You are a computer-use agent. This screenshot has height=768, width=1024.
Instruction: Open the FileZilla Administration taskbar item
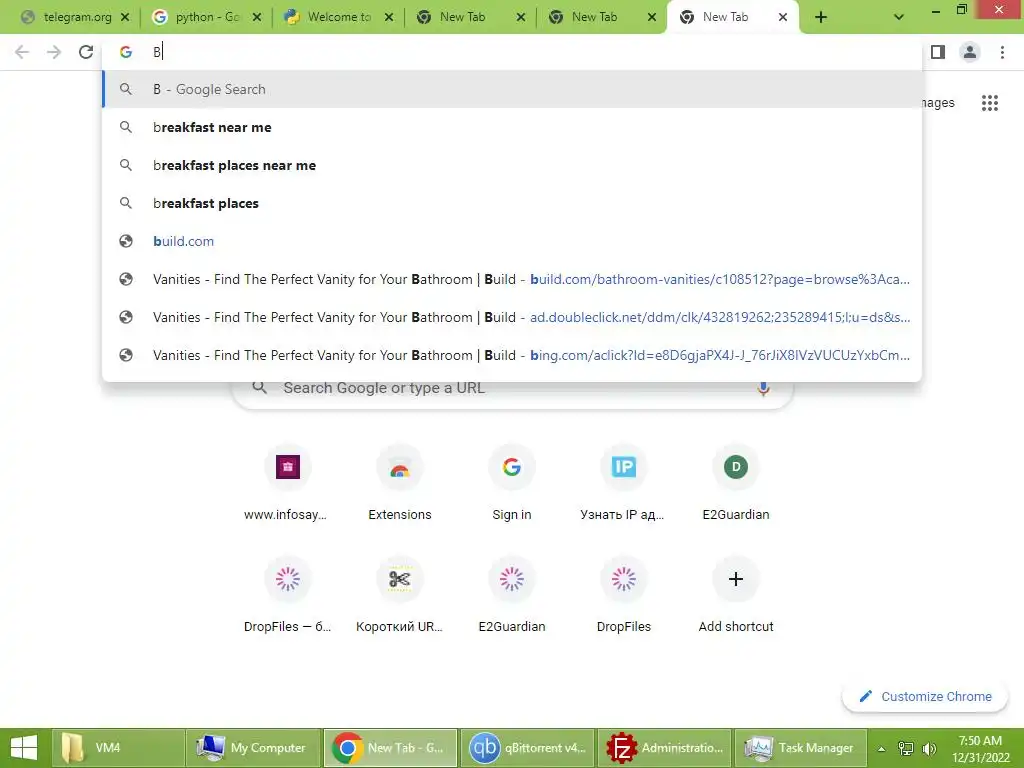point(665,748)
